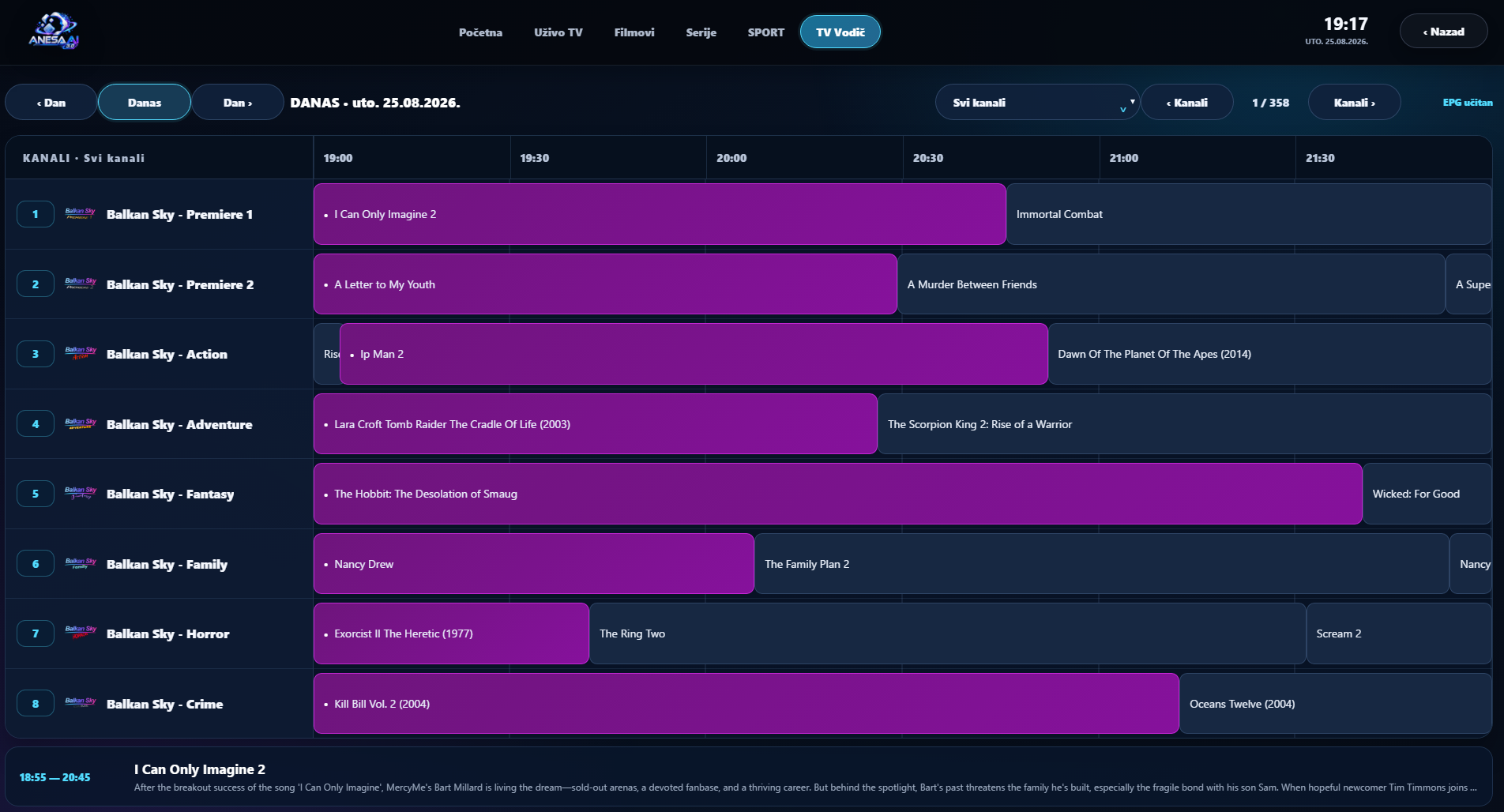Select the Scream 2 program block
The image size is (1504, 812).
[1399, 633]
